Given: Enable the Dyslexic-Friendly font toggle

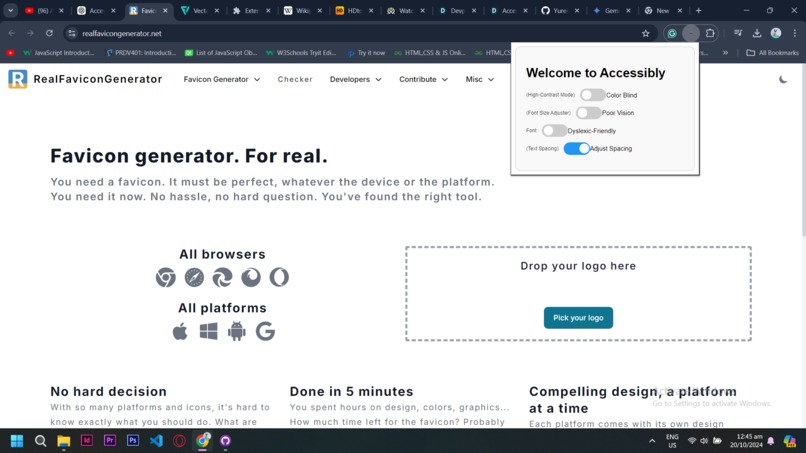Looking at the screenshot, I should click(x=554, y=131).
